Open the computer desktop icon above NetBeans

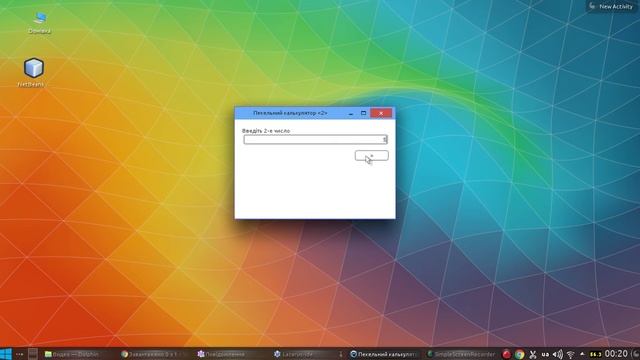point(39,22)
